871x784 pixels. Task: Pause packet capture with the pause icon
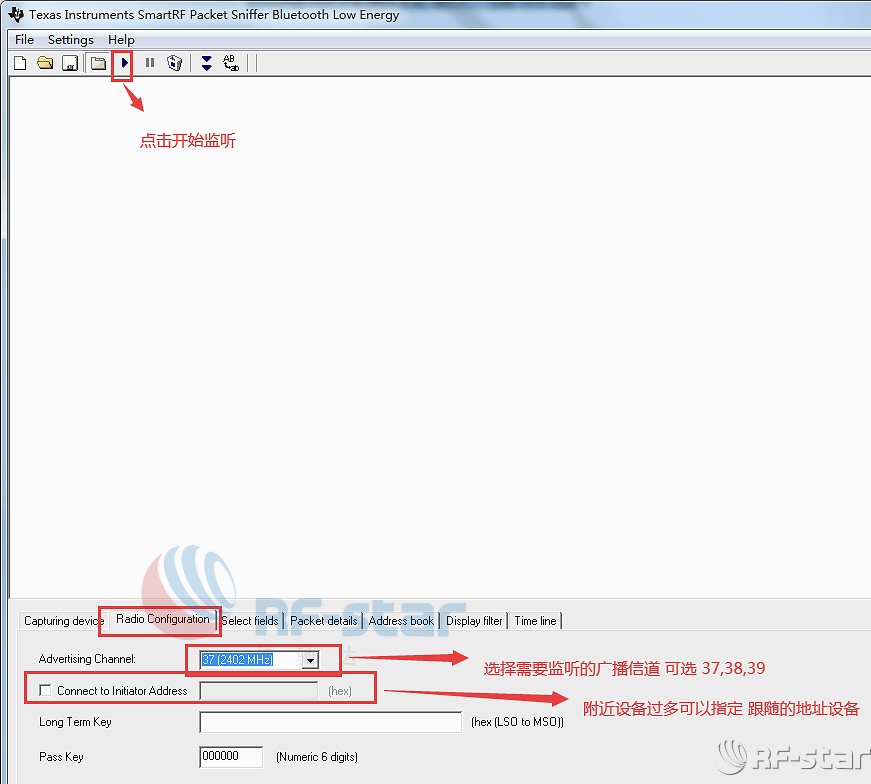[x=150, y=63]
